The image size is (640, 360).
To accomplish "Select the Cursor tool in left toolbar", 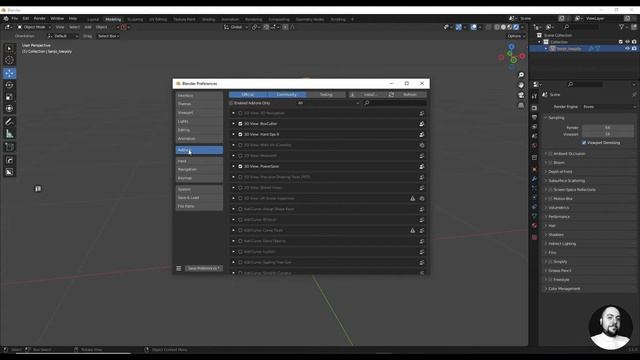I will 9,60.
